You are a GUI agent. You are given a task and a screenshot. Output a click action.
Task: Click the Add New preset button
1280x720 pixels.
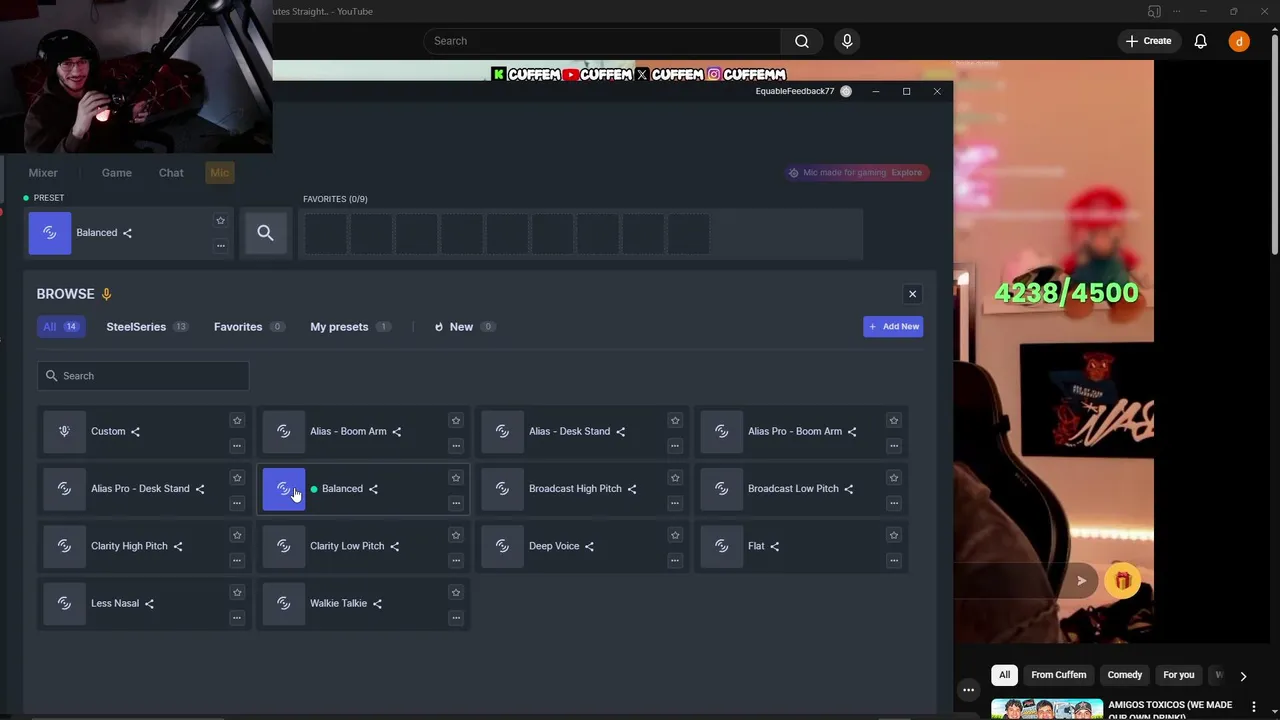pyautogui.click(x=893, y=327)
